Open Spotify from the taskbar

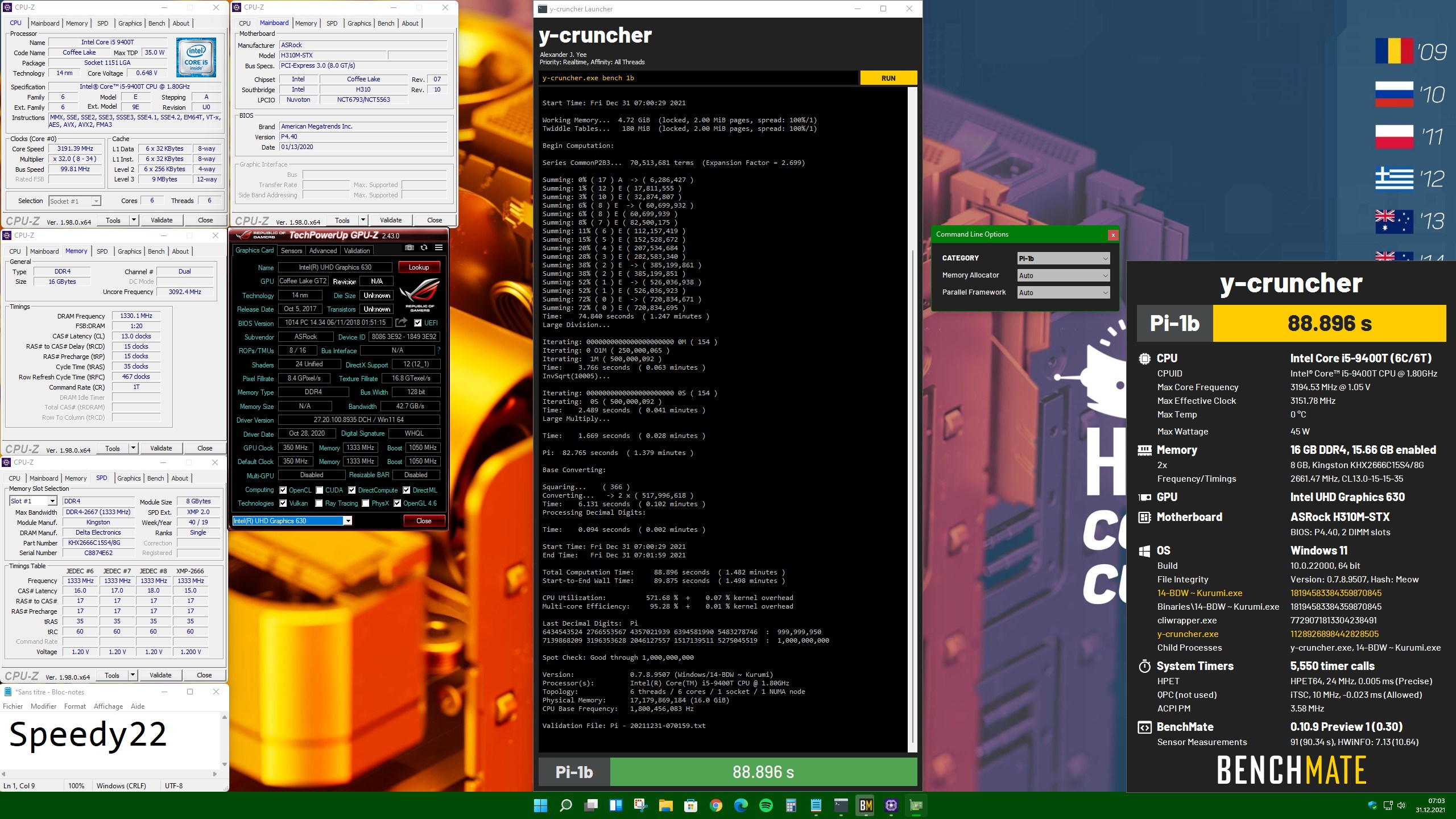766,805
